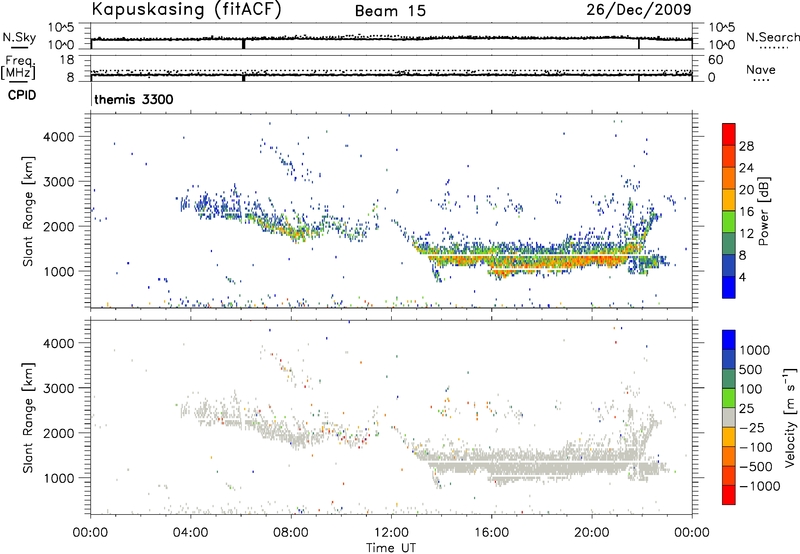This screenshot has width=800, height=554.
Task: Click the 'Time UT' axis title
Action: [391, 548]
